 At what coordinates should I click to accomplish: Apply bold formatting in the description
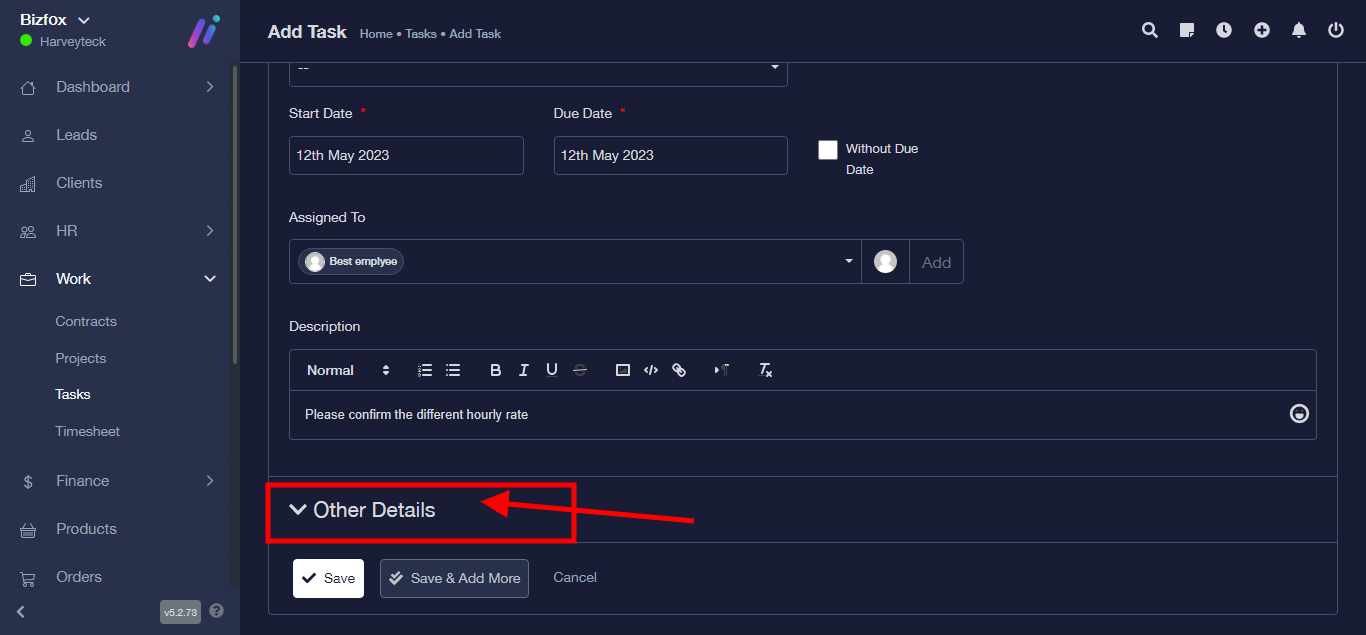tap(495, 370)
